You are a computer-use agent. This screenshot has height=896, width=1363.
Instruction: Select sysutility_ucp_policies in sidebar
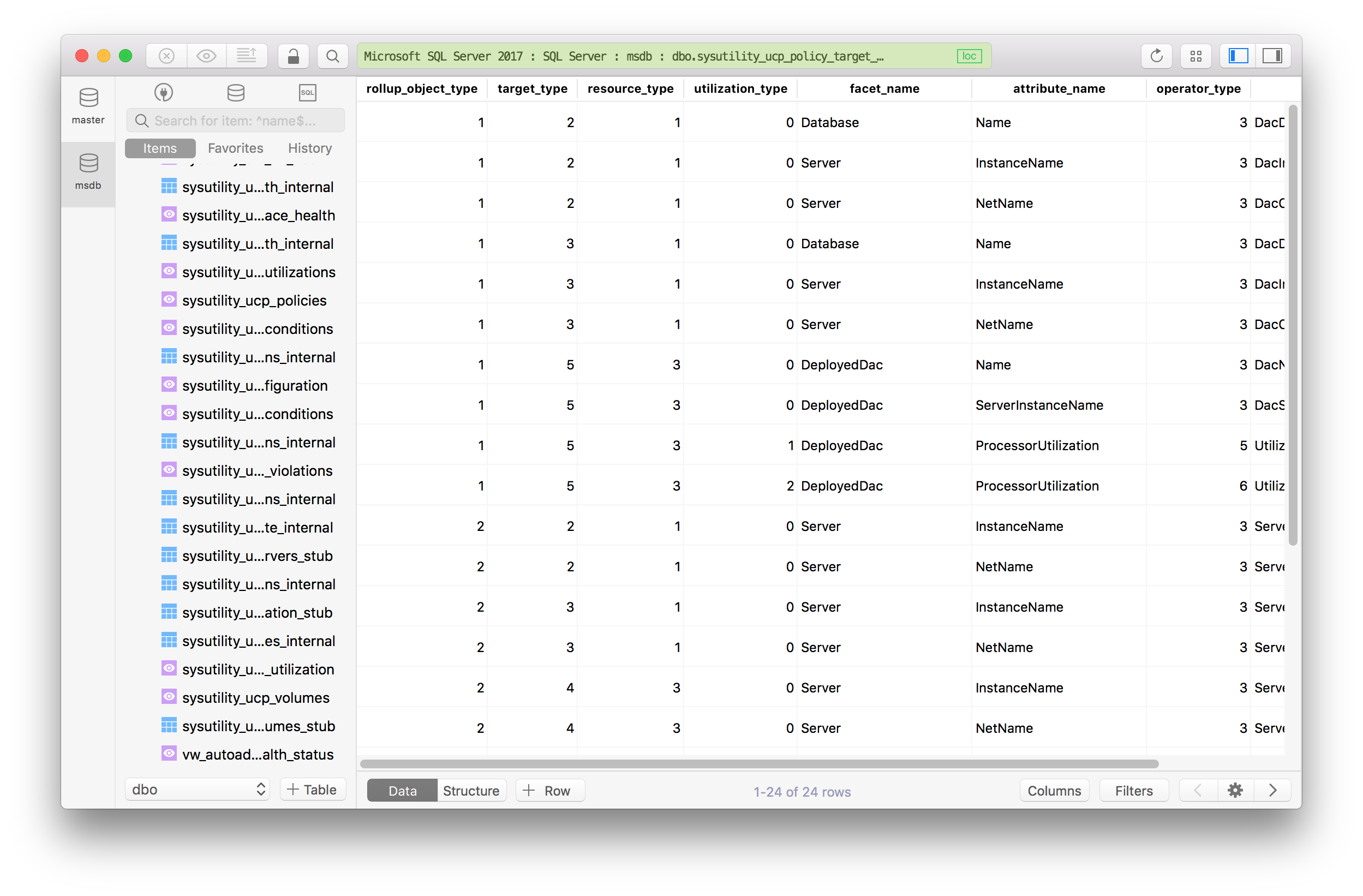coord(253,300)
